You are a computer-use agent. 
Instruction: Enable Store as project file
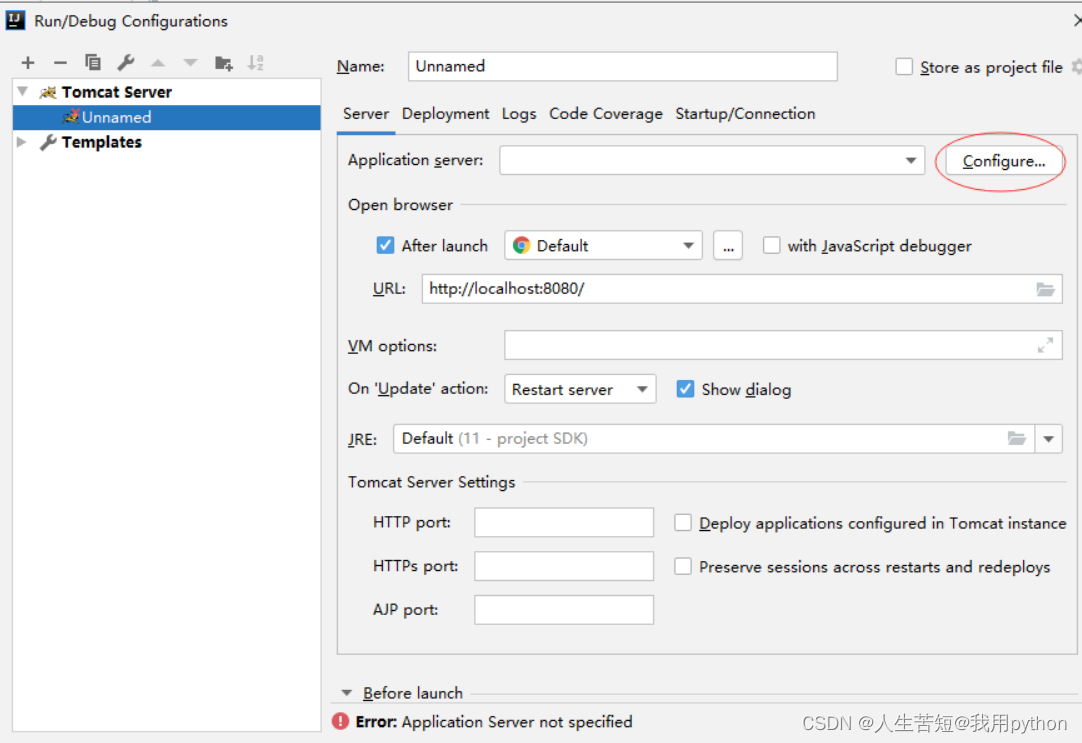click(904, 67)
